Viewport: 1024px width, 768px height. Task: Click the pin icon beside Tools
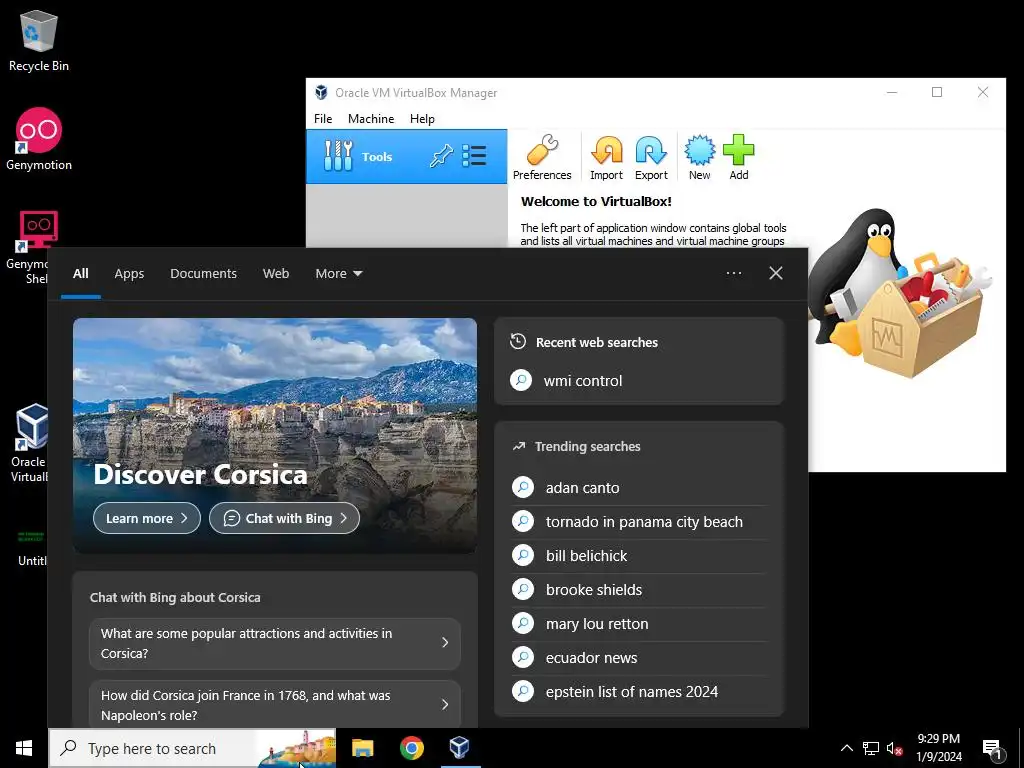click(x=441, y=156)
